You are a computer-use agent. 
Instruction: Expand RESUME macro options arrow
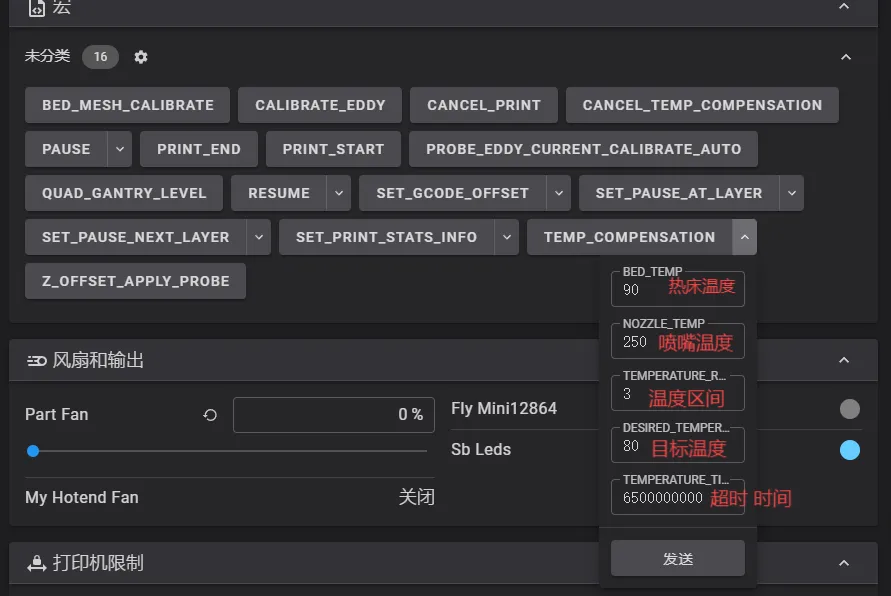point(339,193)
